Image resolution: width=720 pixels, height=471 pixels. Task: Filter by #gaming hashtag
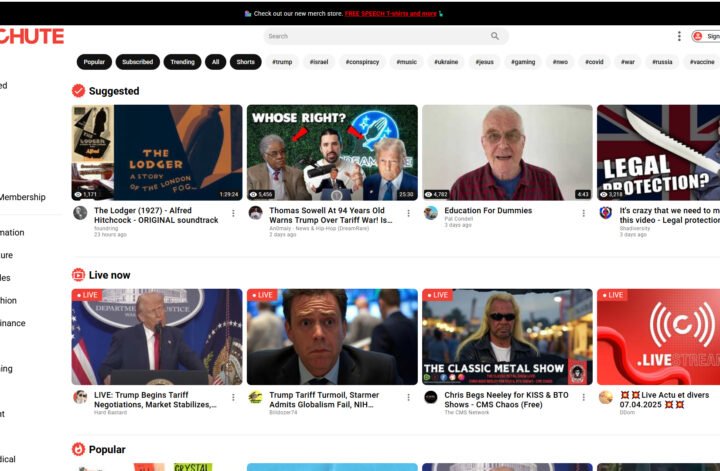click(x=523, y=62)
